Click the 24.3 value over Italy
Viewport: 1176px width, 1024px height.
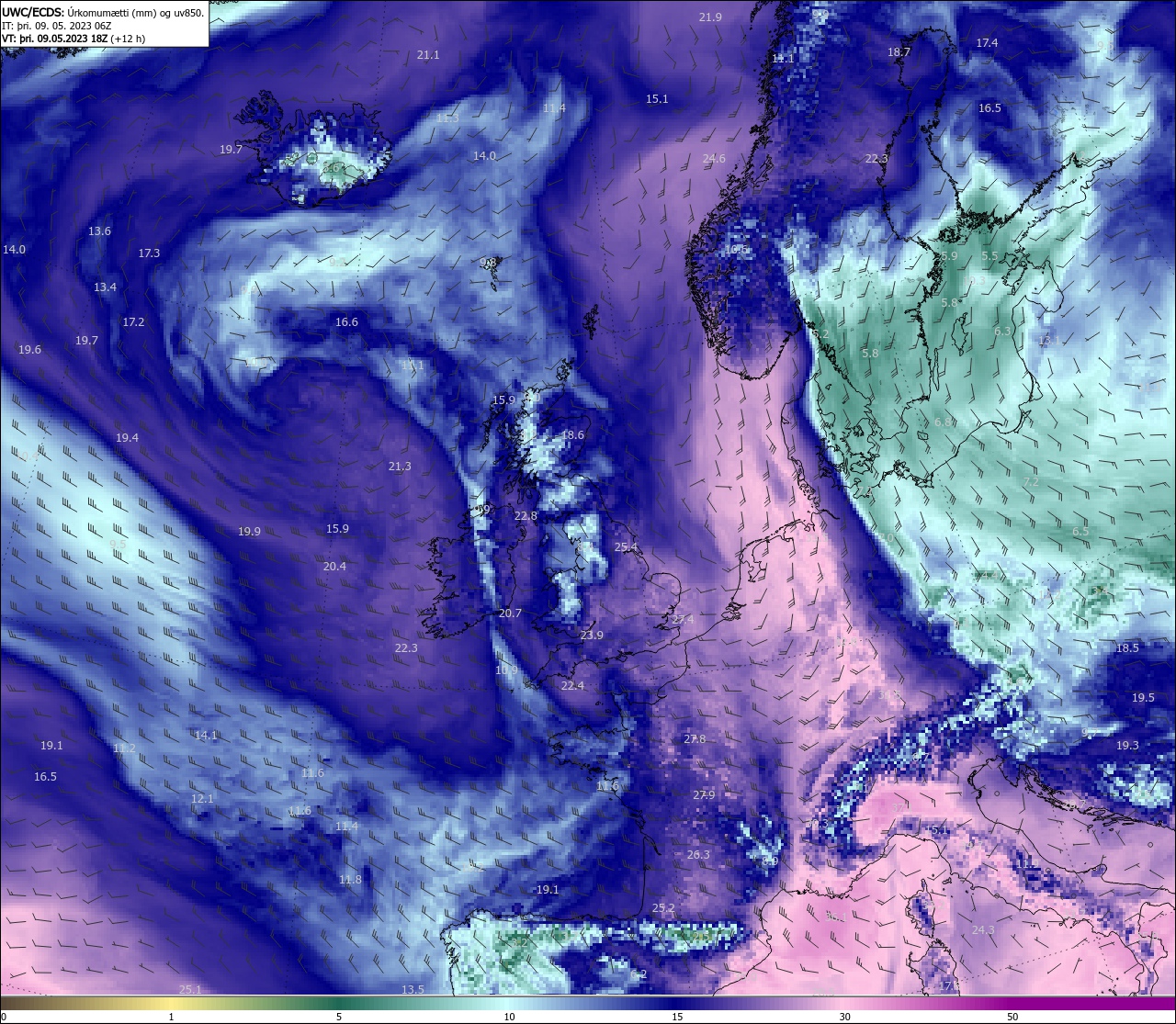coord(983,930)
